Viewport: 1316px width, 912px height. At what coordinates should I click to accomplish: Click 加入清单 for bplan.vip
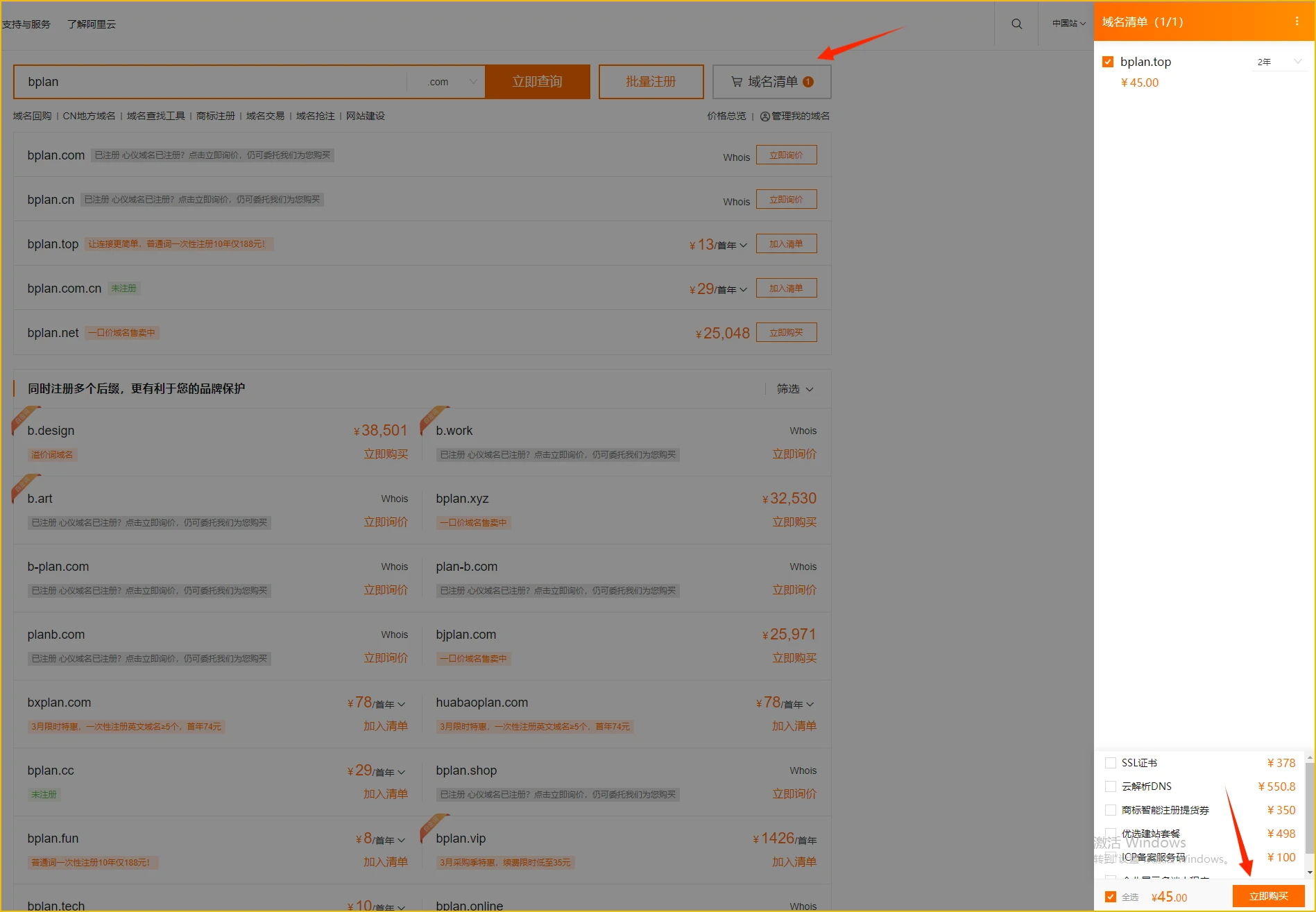pyautogui.click(x=794, y=862)
